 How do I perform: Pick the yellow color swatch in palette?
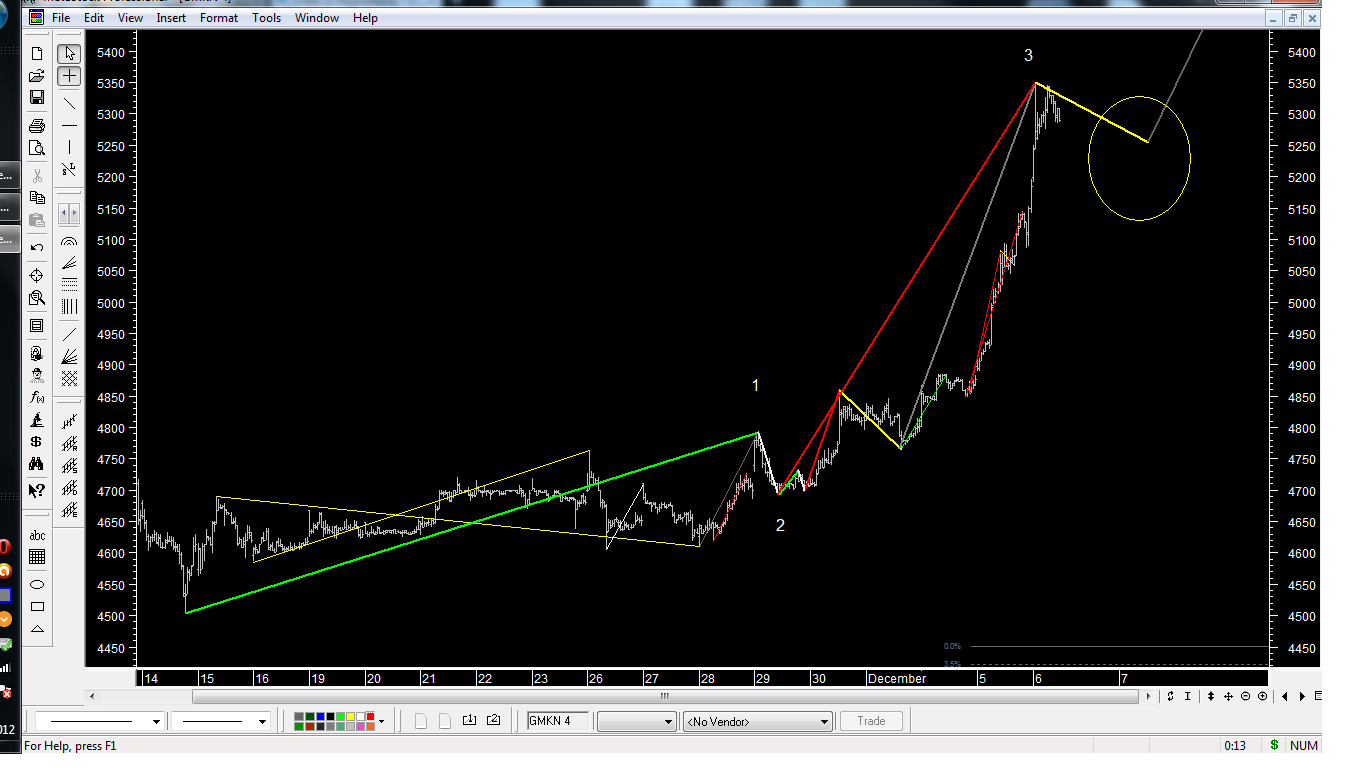tap(350, 716)
